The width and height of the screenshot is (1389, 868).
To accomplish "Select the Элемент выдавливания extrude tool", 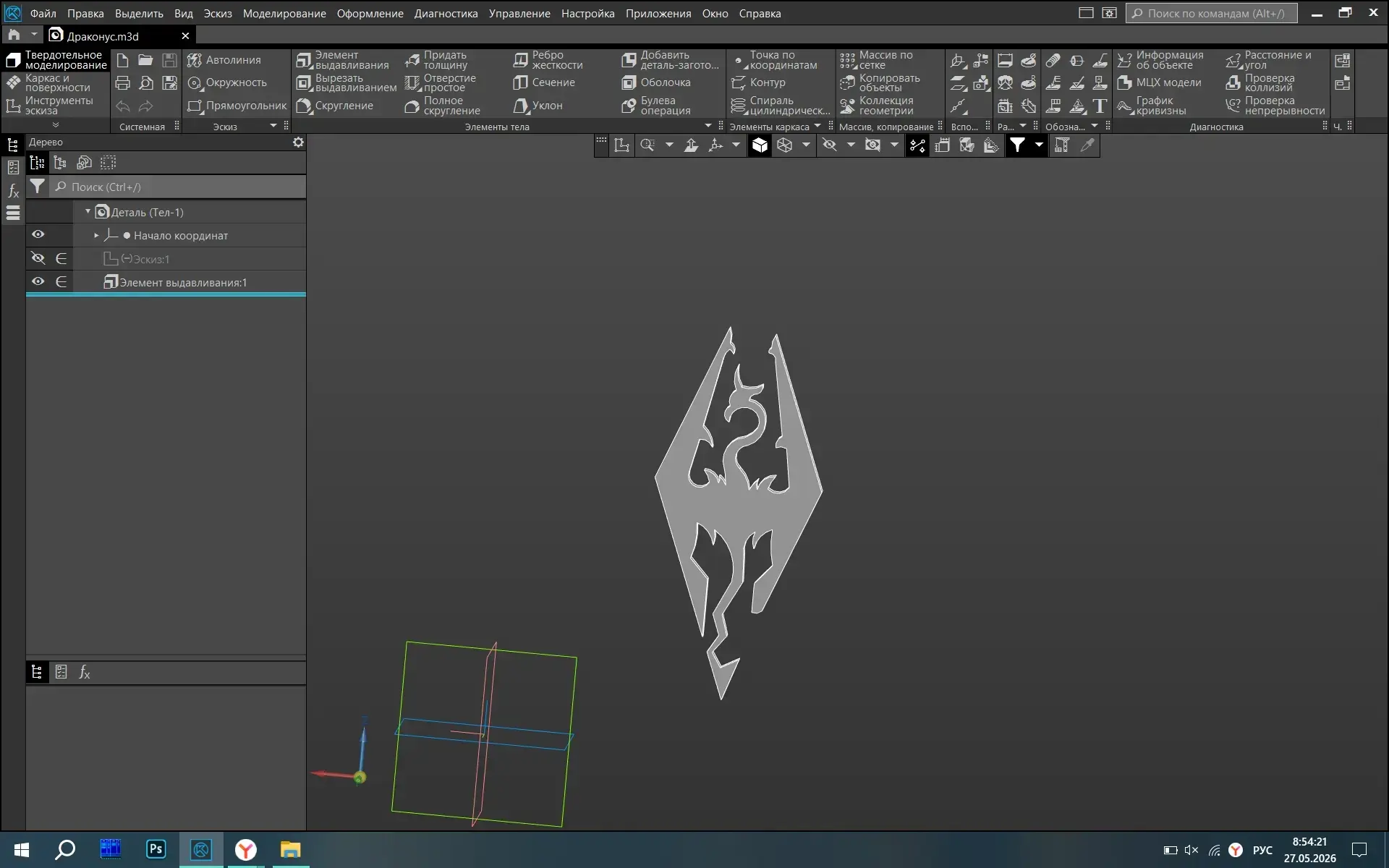I will pyautogui.click(x=343, y=60).
